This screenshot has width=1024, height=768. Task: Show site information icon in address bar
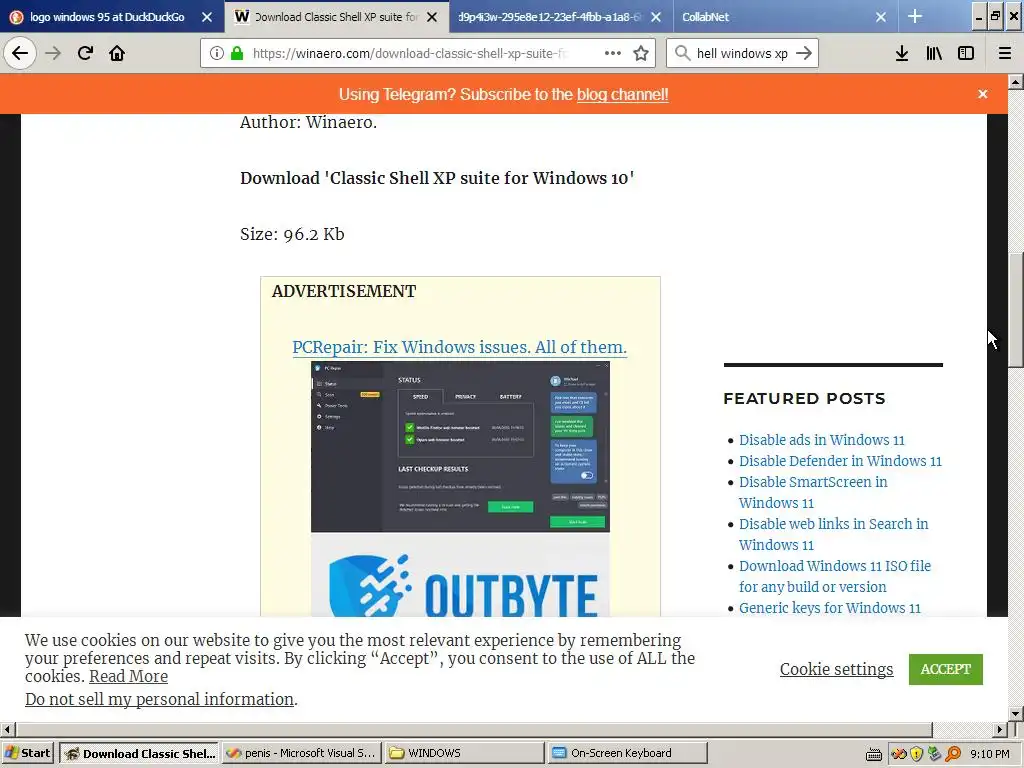coord(216,54)
